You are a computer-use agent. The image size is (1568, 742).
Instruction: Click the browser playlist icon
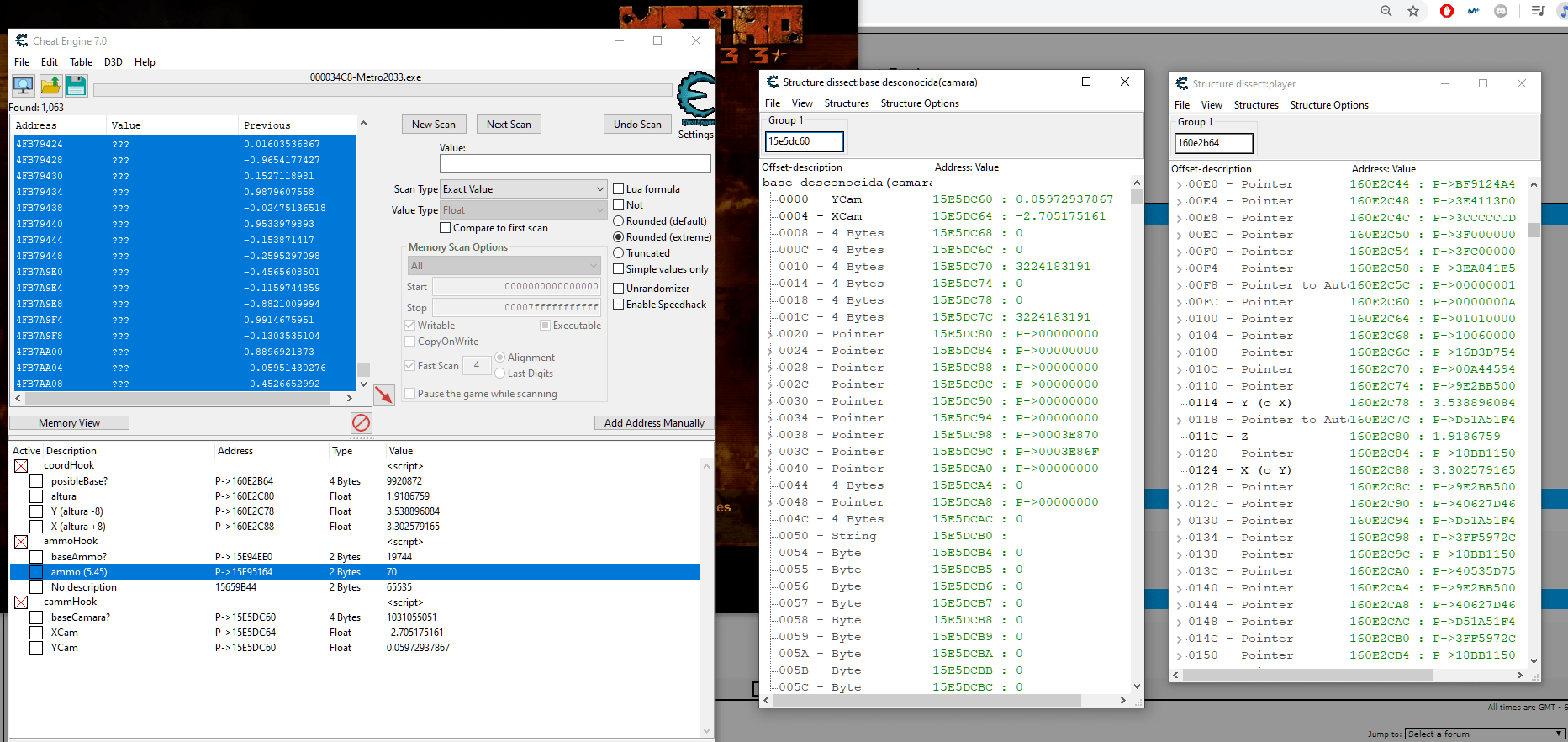tap(1538, 11)
